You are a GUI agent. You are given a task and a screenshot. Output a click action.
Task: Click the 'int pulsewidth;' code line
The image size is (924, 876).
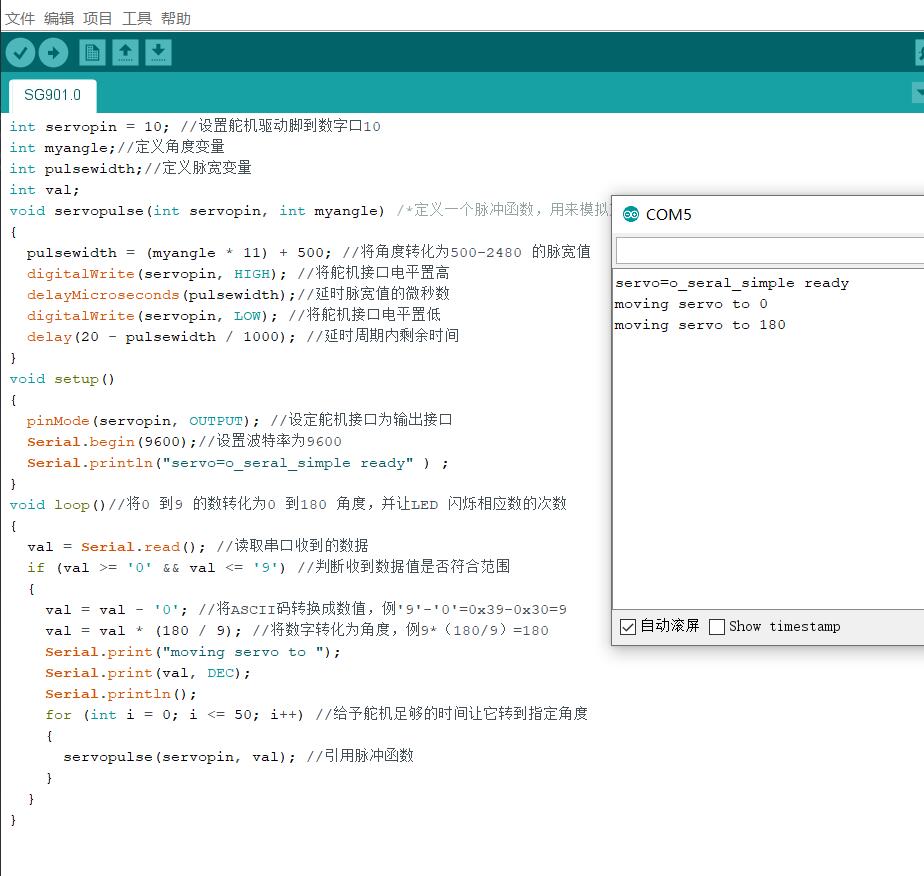click(130, 168)
